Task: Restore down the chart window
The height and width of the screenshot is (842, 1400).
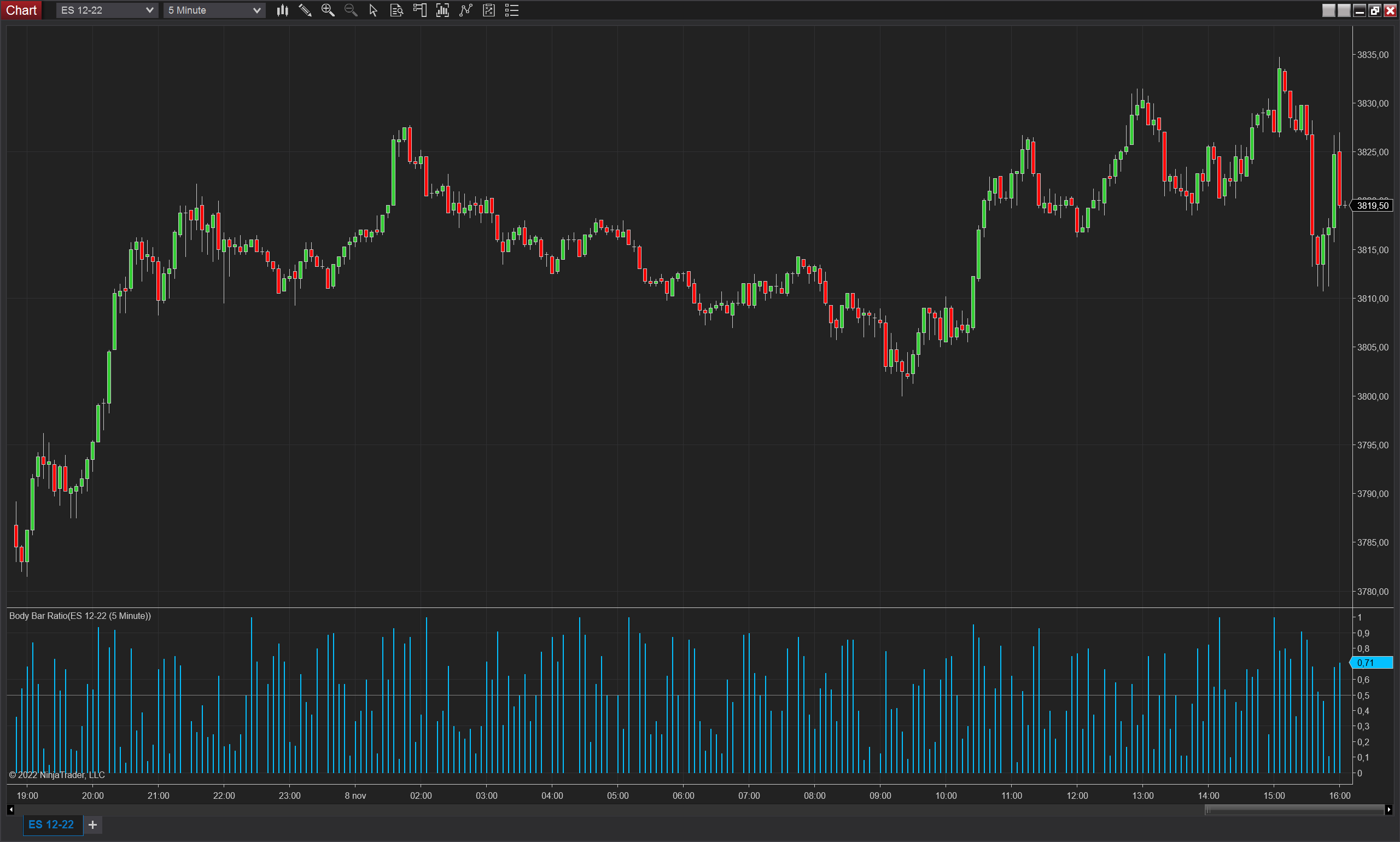Action: (x=1374, y=10)
